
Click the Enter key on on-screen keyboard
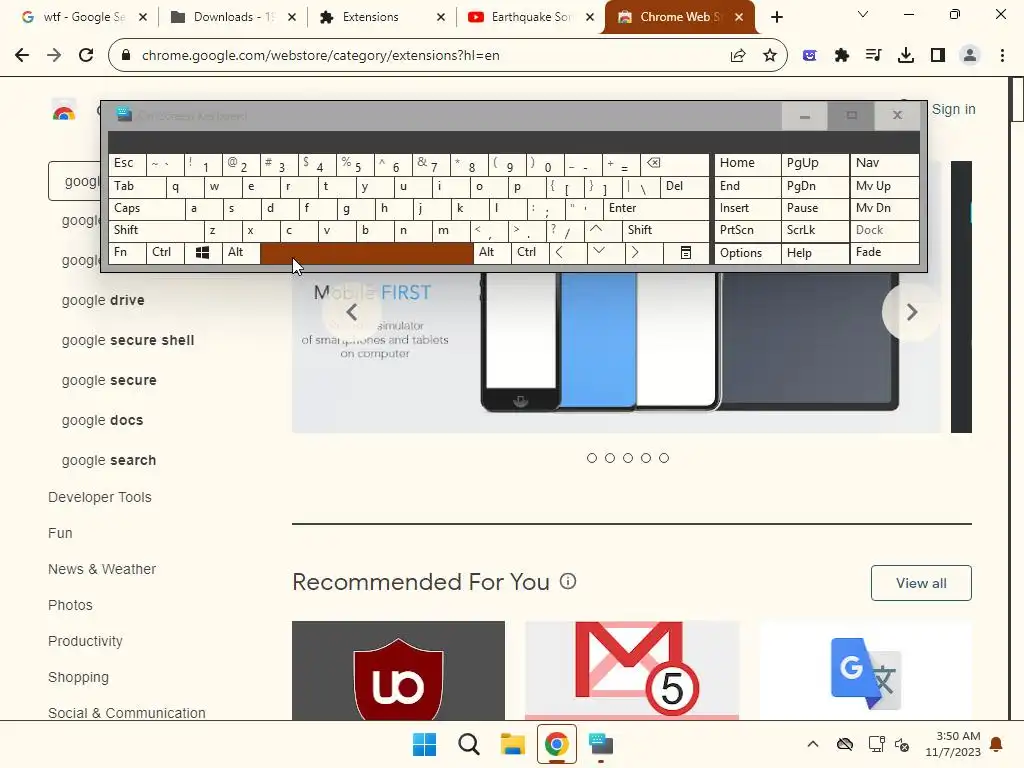[656, 208]
